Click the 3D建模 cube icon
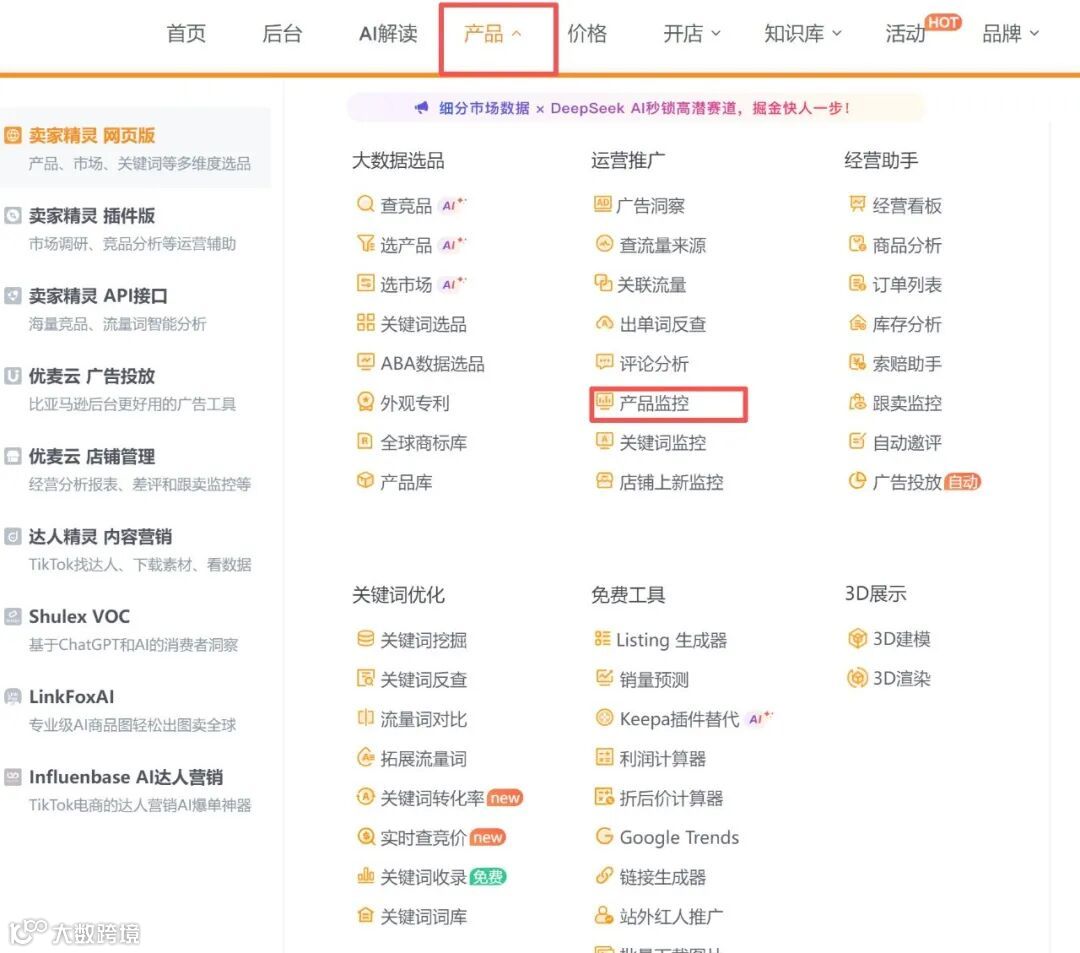 (857, 638)
